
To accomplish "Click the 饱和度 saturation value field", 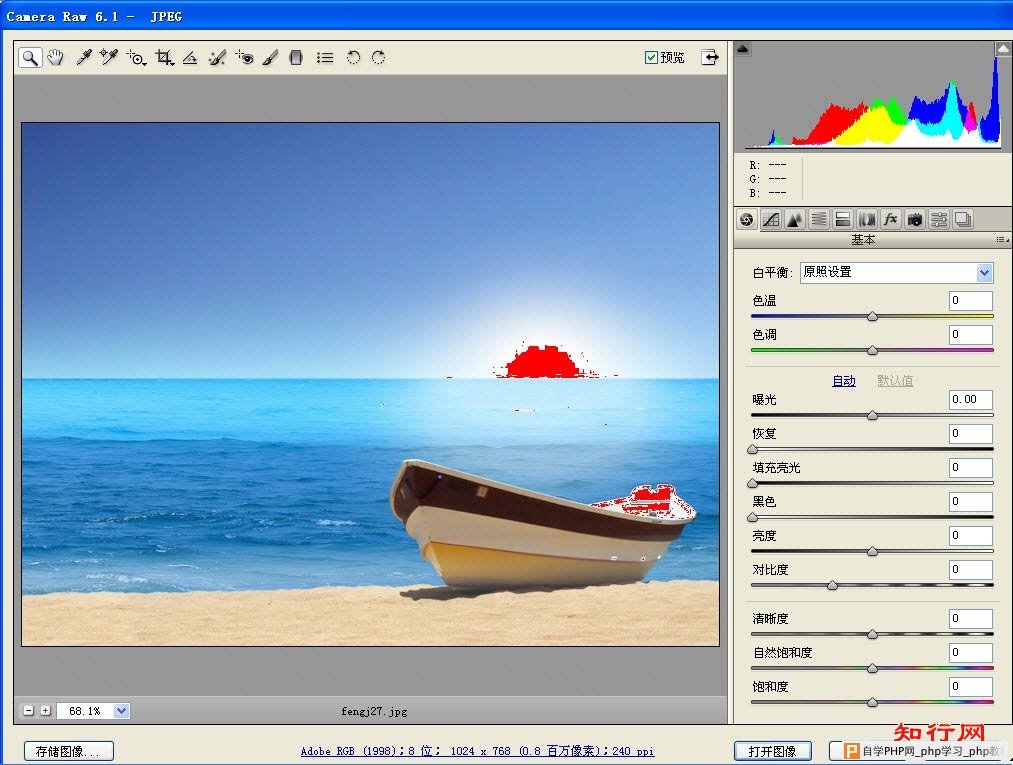I will click(970, 687).
